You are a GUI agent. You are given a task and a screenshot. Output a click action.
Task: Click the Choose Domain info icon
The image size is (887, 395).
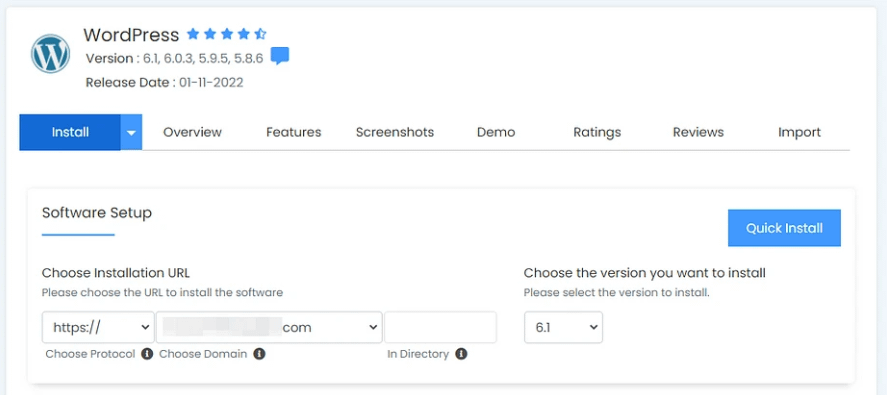[259, 354]
